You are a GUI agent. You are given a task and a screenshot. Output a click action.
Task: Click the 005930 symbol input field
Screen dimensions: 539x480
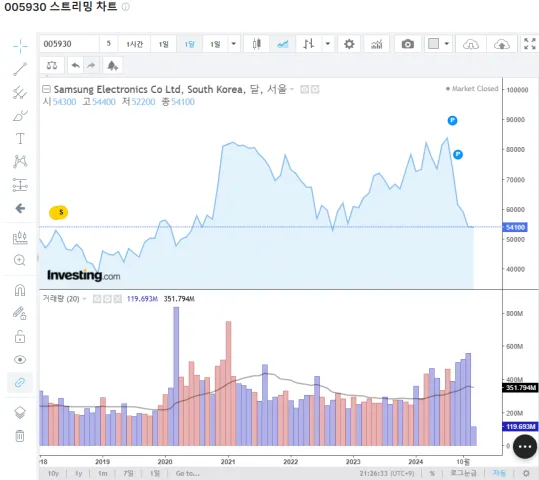(x=69, y=44)
